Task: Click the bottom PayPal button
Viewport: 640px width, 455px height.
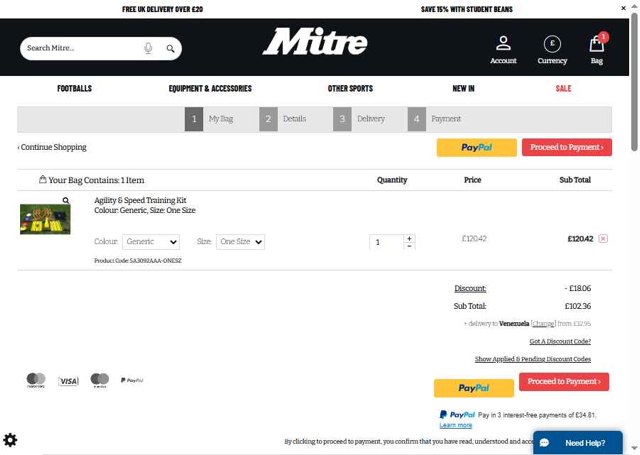Action: click(473, 388)
